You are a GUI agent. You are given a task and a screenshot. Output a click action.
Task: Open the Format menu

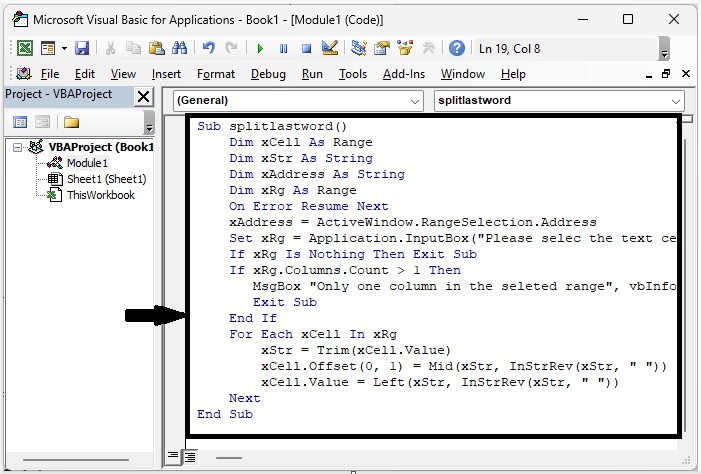click(x=215, y=74)
